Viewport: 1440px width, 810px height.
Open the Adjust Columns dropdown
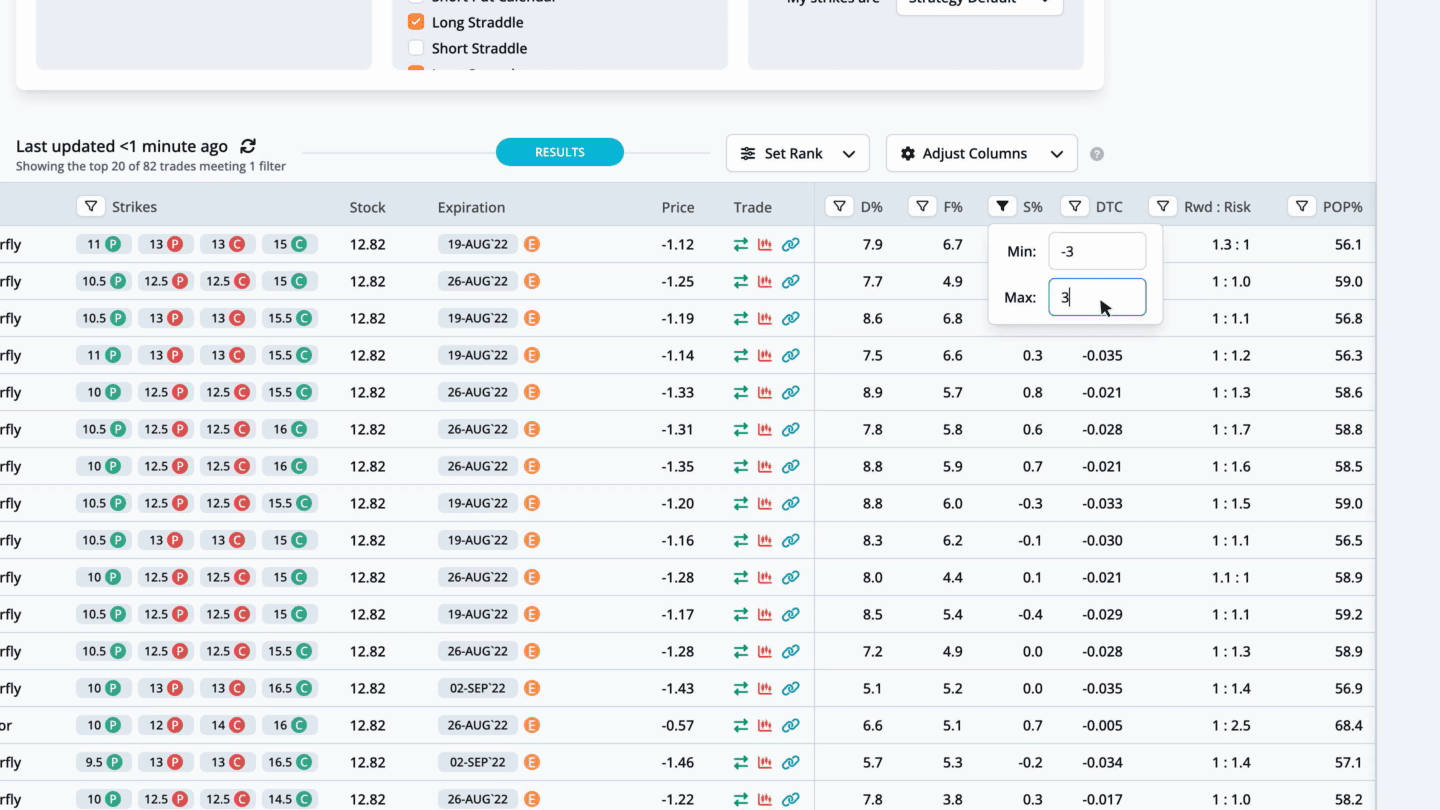[x=982, y=153]
